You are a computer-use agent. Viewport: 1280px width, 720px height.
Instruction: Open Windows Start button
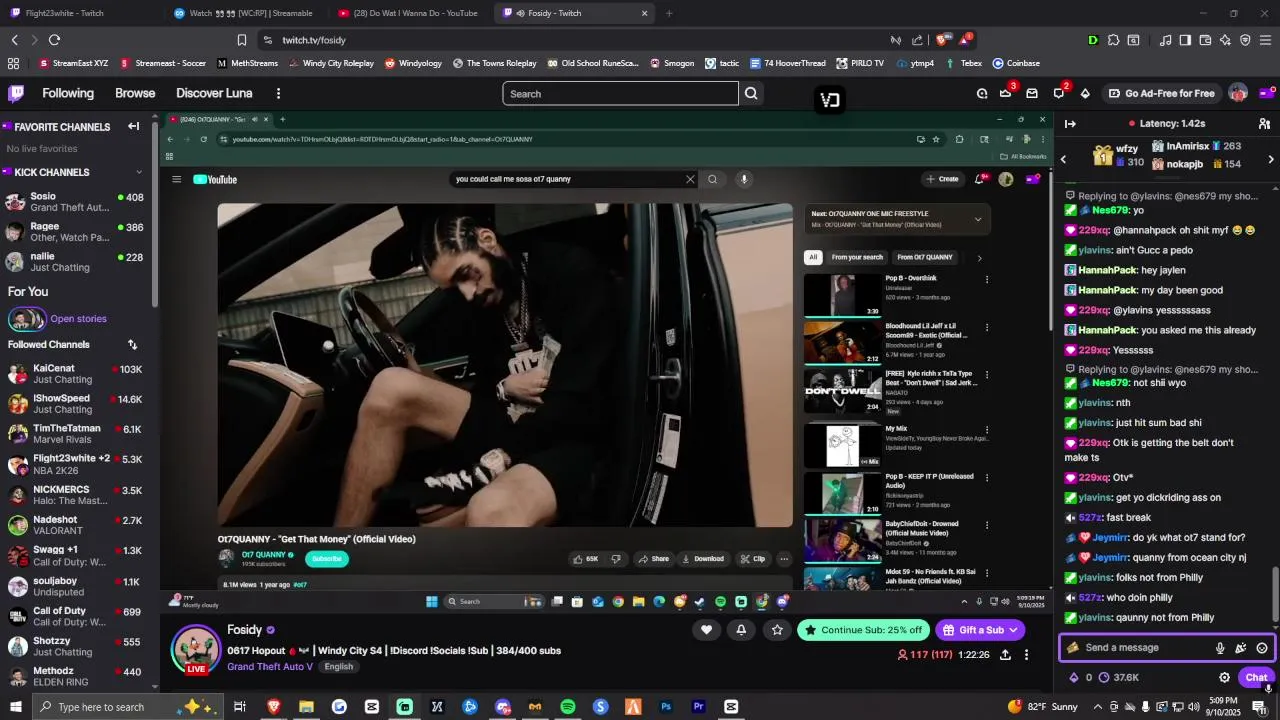tap(17, 706)
